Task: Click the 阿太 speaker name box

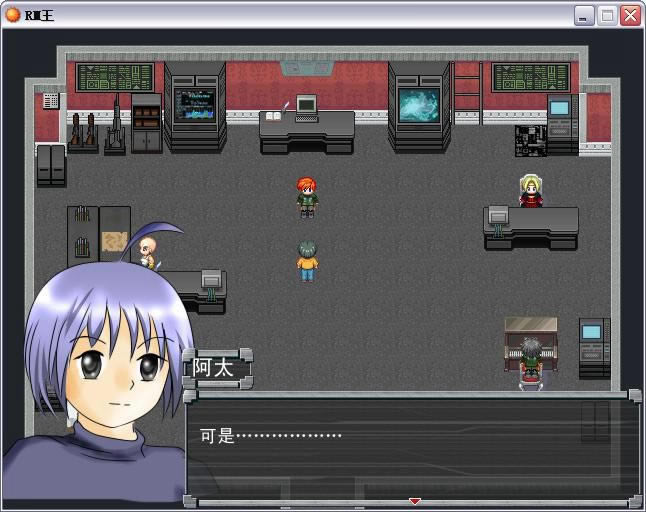Action: [x=217, y=368]
